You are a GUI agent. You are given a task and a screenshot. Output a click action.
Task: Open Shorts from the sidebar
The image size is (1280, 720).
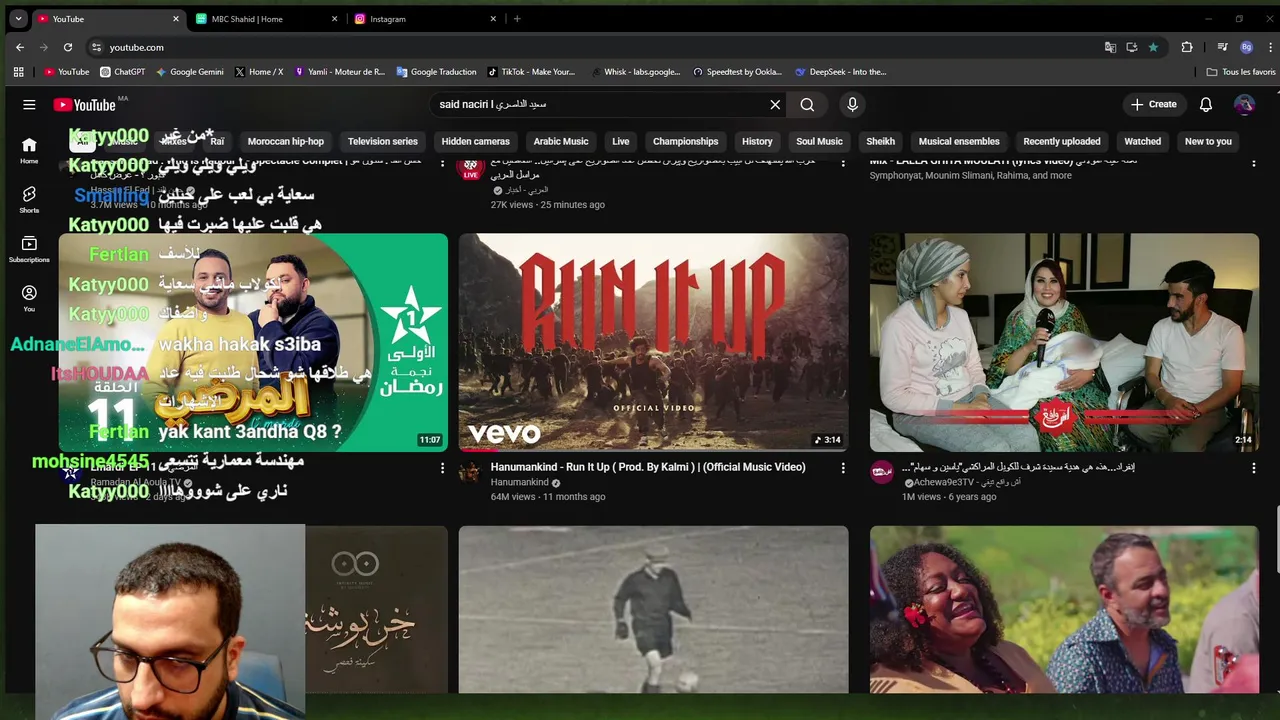tap(29, 200)
